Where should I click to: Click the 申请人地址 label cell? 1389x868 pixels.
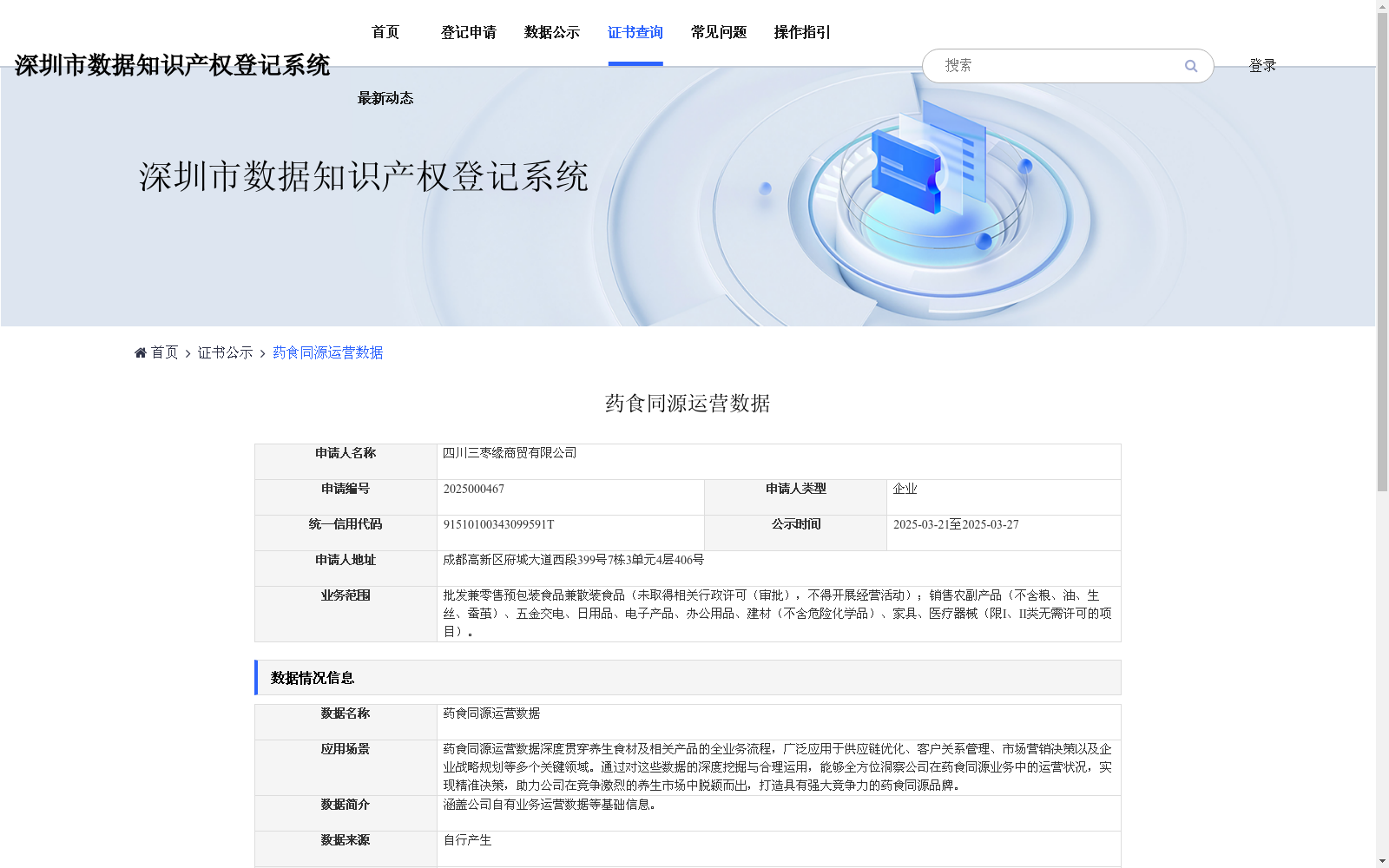[x=346, y=569]
